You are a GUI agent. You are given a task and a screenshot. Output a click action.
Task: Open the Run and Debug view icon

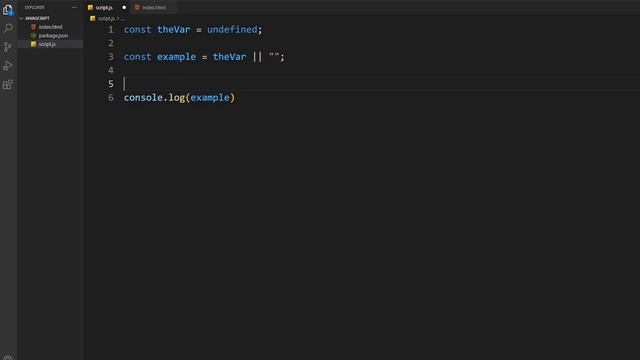(8, 66)
